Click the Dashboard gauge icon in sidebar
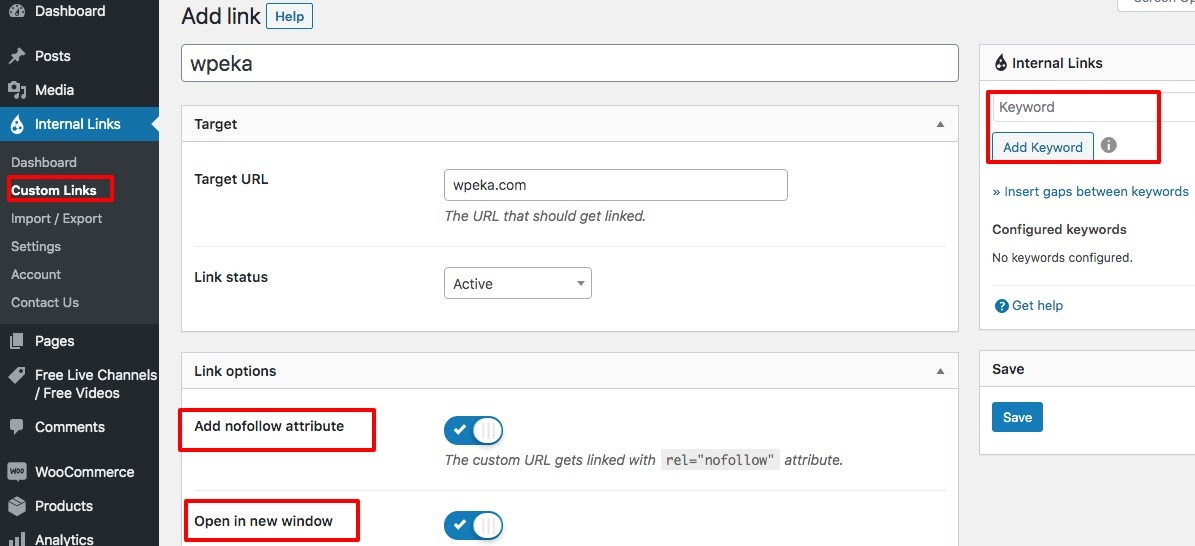Screen dimensions: 1195x546 tap(16, 11)
